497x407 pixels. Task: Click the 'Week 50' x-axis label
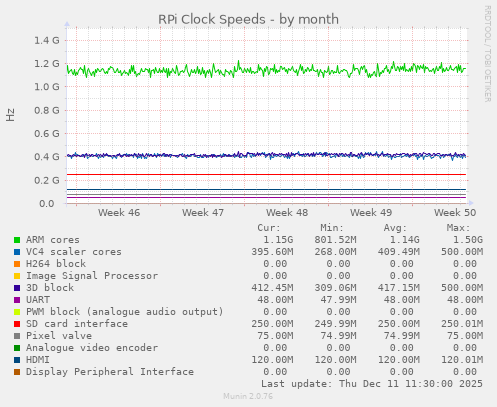pyautogui.click(x=455, y=213)
